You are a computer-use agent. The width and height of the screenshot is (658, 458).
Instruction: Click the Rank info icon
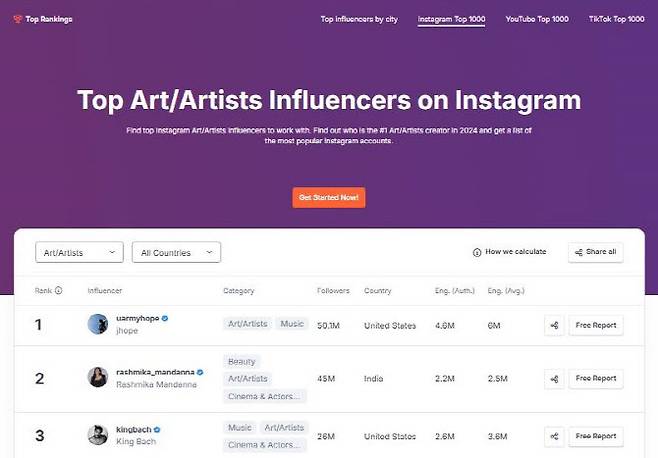pos(58,291)
